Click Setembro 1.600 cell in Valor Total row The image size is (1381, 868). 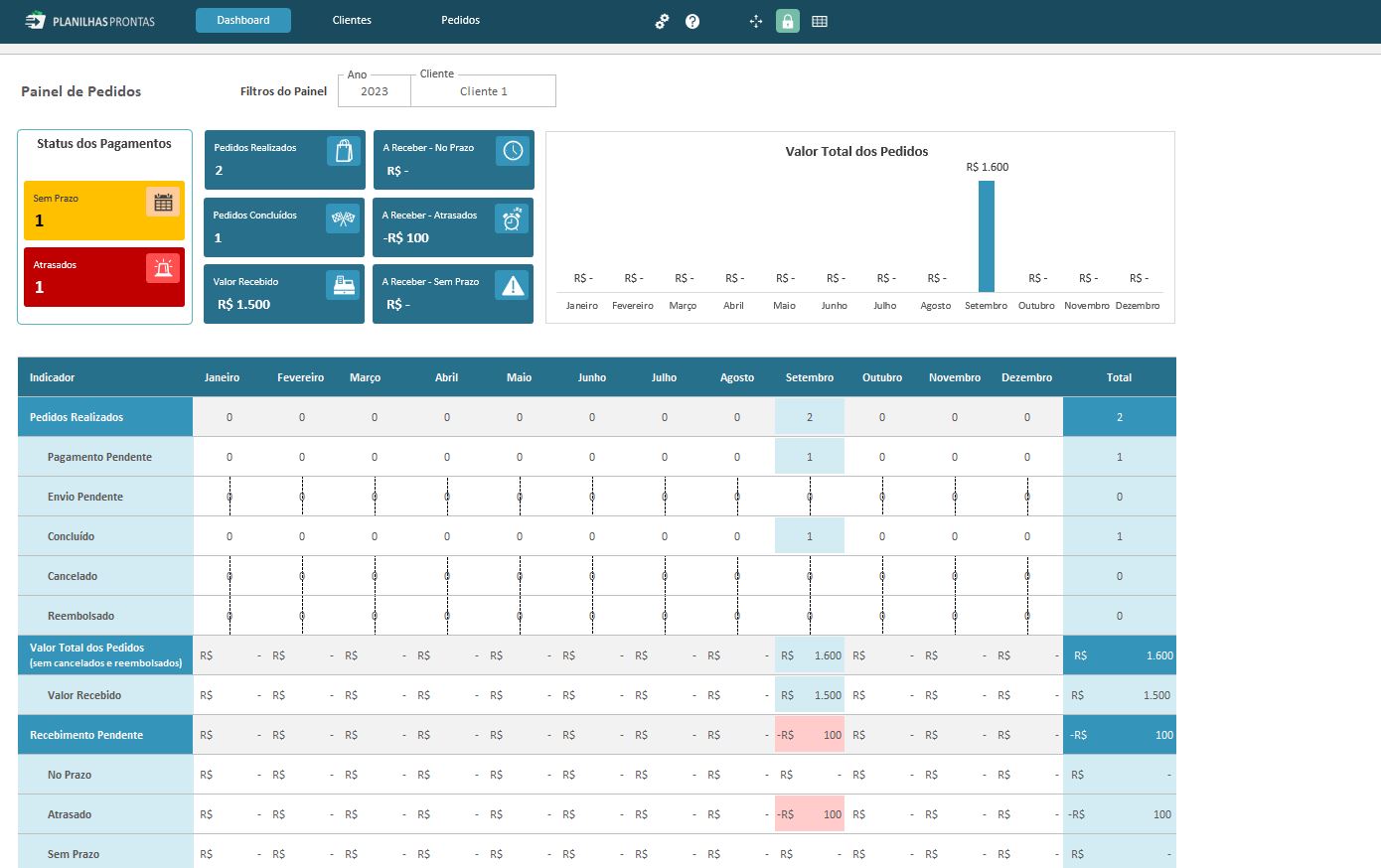(810, 655)
